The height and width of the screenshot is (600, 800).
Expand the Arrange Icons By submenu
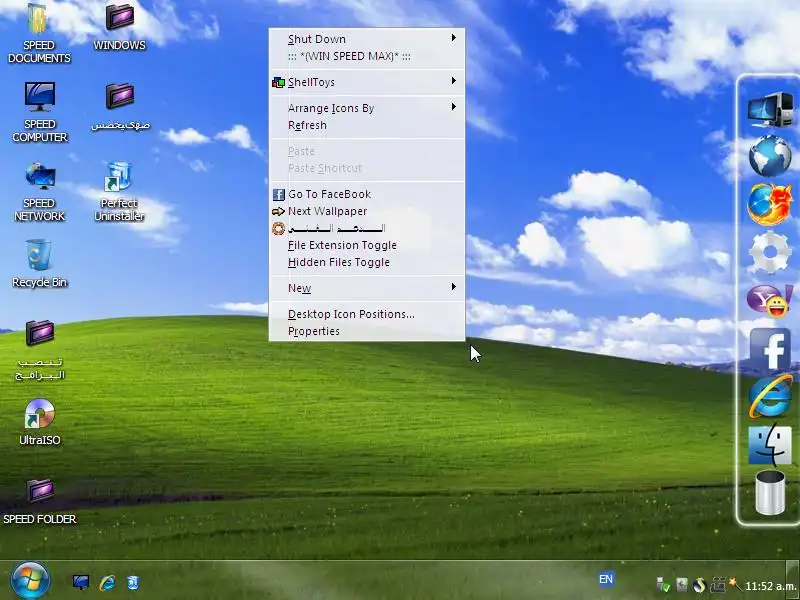tap(367, 108)
